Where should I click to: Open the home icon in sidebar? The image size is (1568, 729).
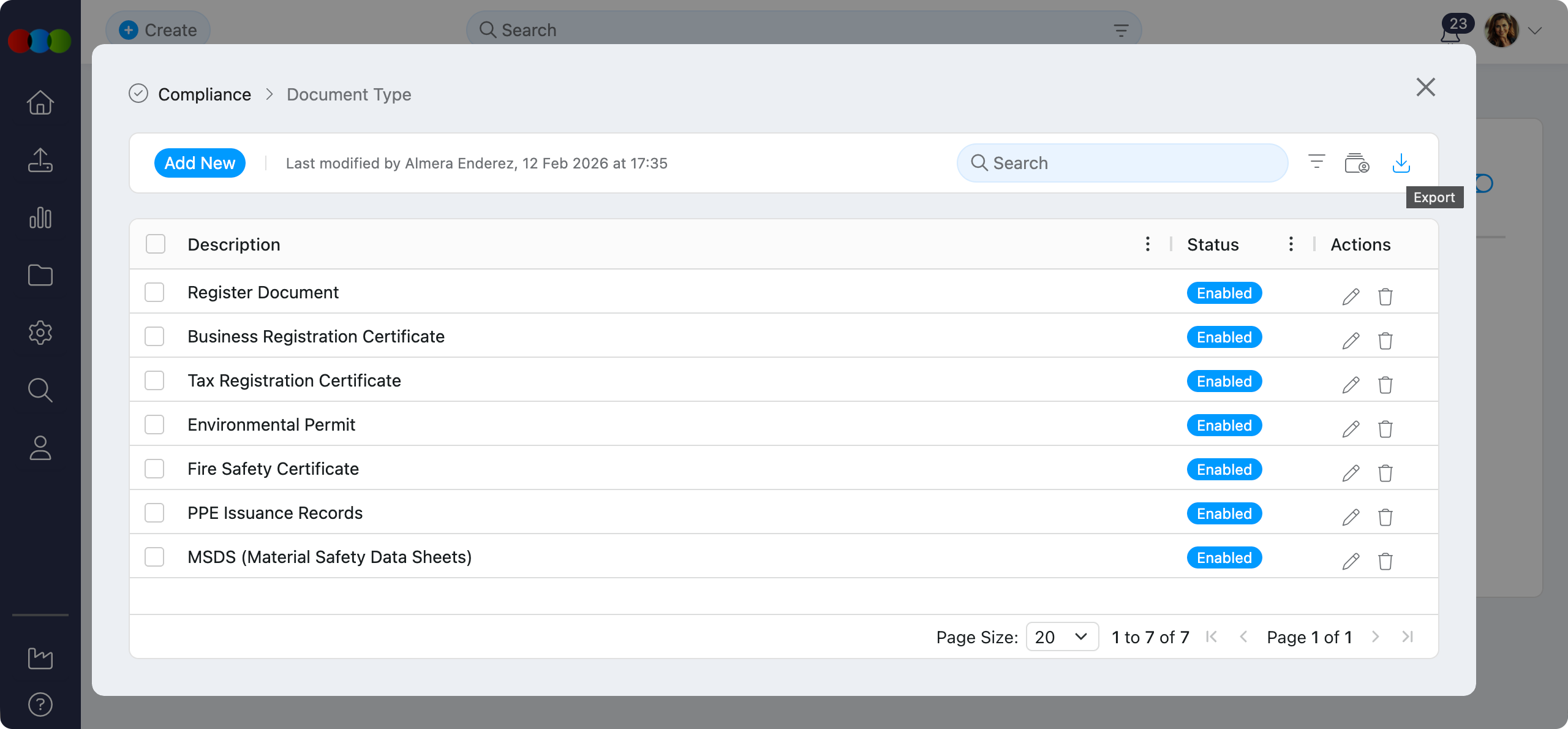click(40, 103)
